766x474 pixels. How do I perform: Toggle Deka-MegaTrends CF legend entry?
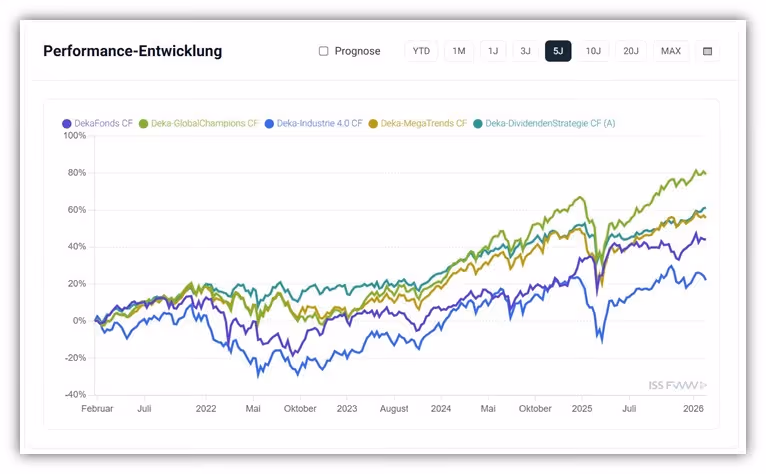[418, 124]
